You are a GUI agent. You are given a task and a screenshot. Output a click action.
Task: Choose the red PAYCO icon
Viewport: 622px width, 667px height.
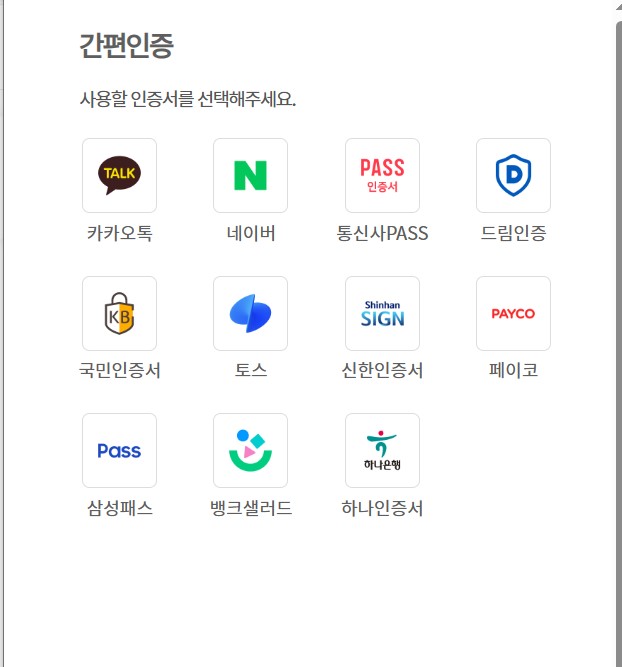pyautogui.click(x=514, y=314)
